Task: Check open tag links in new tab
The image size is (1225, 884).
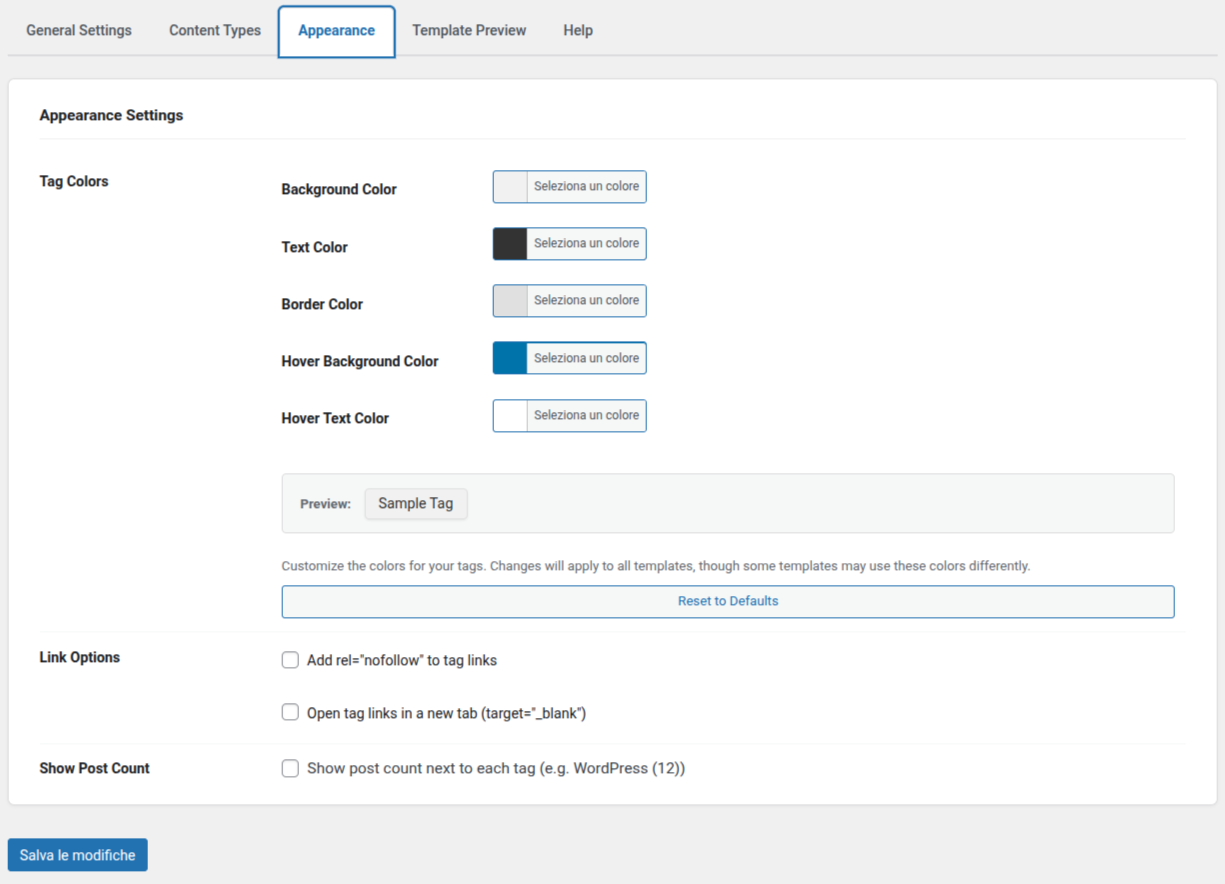Action: [x=290, y=713]
